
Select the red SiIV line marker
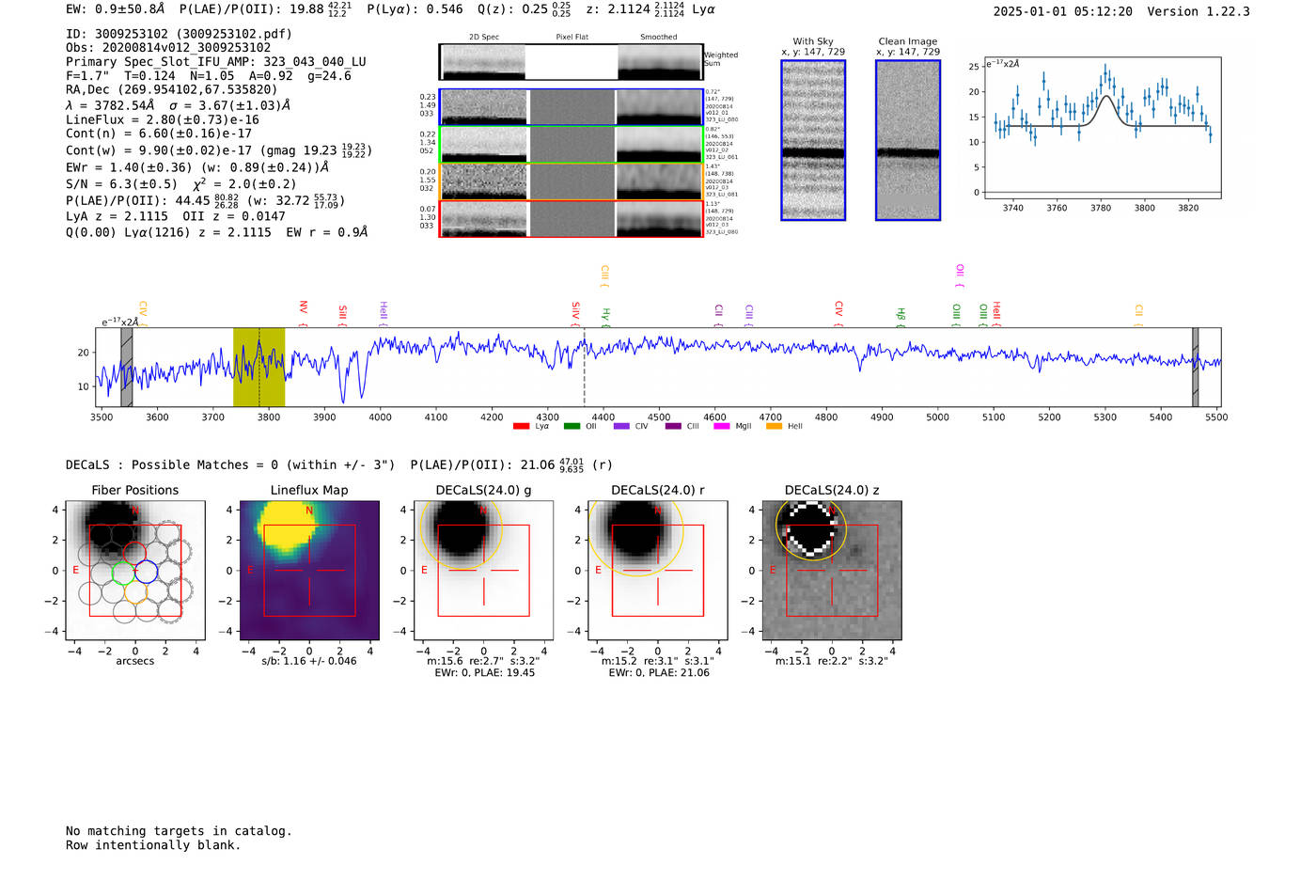coord(575,313)
